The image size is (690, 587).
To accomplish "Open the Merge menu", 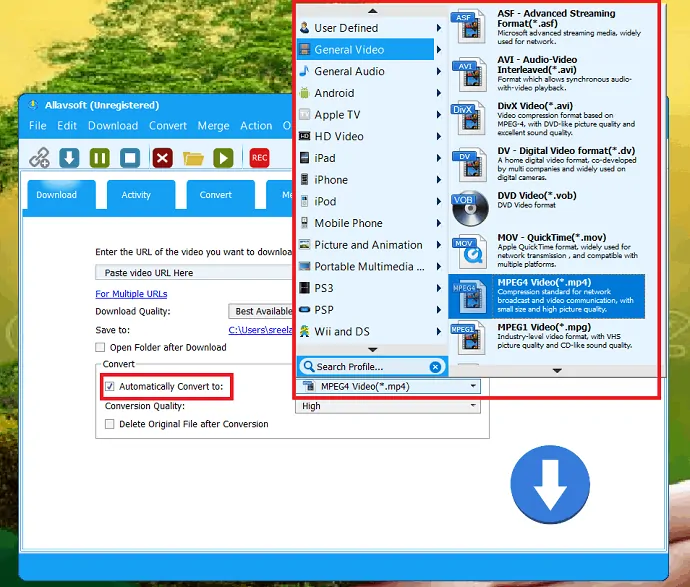I will pyautogui.click(x=213, y=126).
